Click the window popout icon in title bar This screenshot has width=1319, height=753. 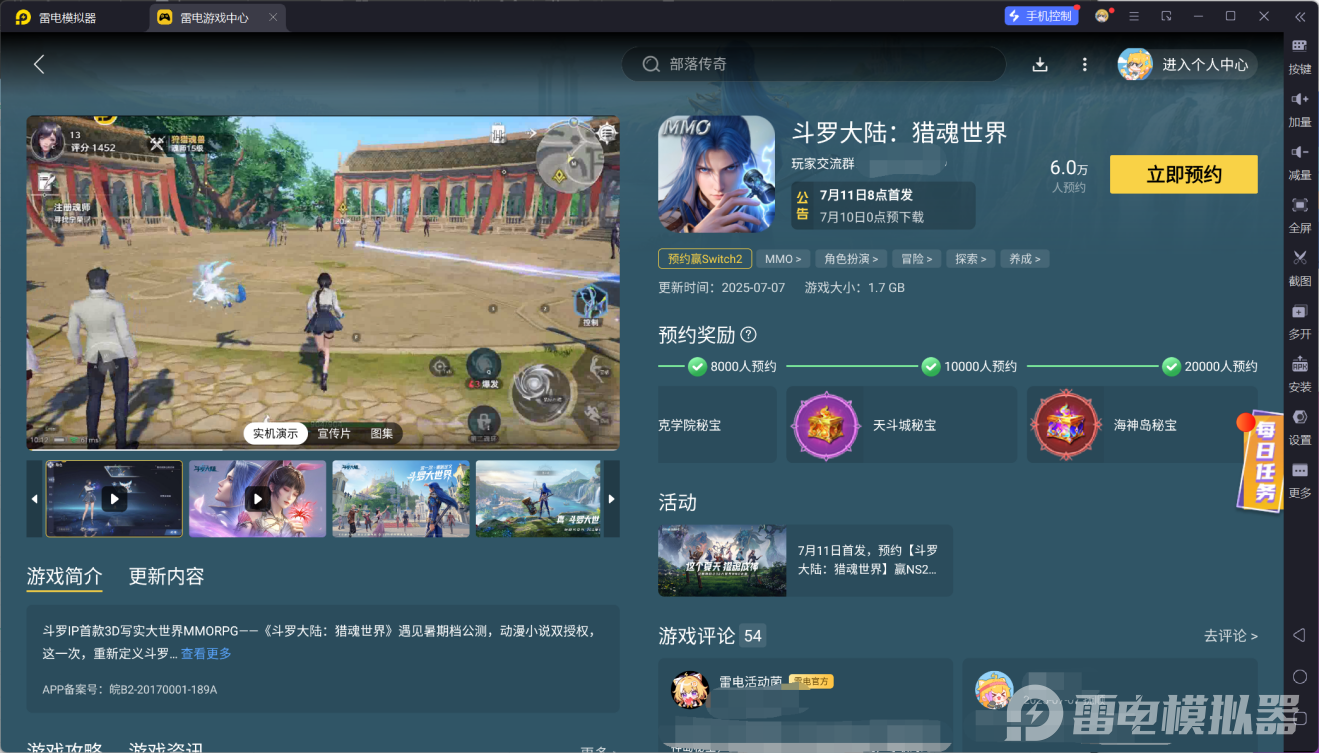coord(1166,16)
